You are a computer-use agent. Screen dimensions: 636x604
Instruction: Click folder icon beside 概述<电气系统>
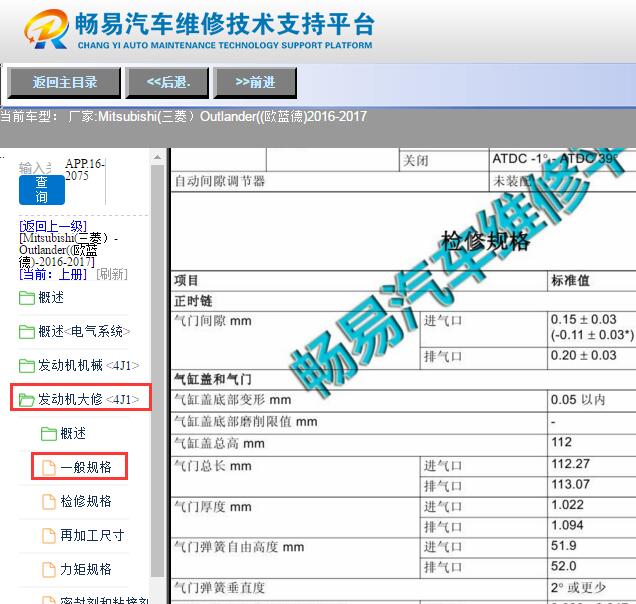27,332
